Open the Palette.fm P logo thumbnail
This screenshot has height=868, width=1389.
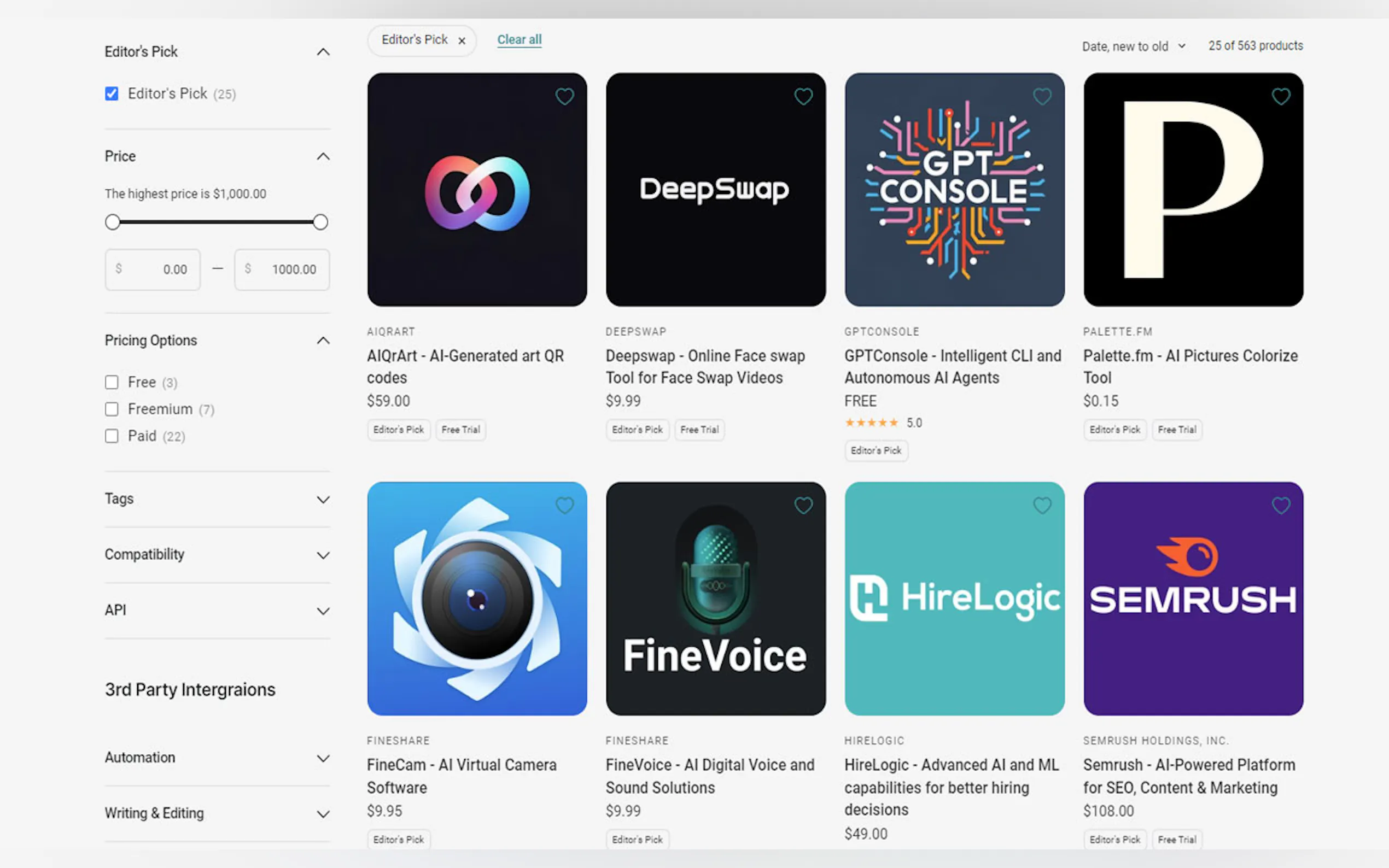(1193, 190)
